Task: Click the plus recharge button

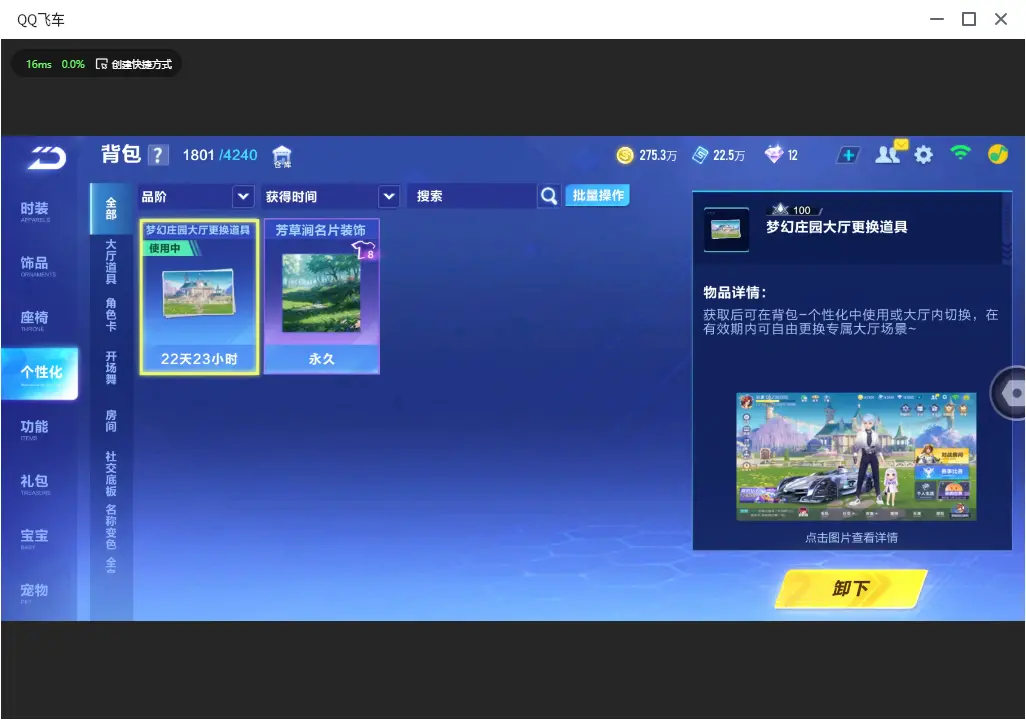Action: [x=848, y=155]
